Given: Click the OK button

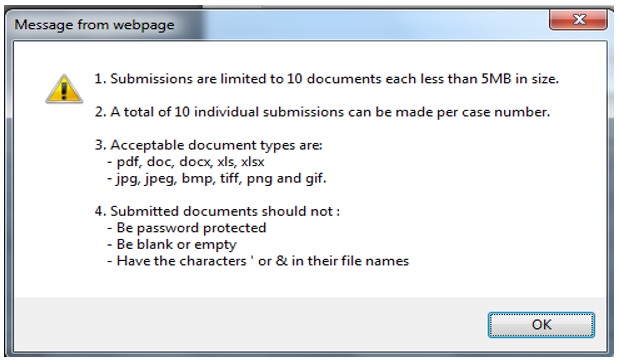Looking at the screenshot, I should point(541,325).
